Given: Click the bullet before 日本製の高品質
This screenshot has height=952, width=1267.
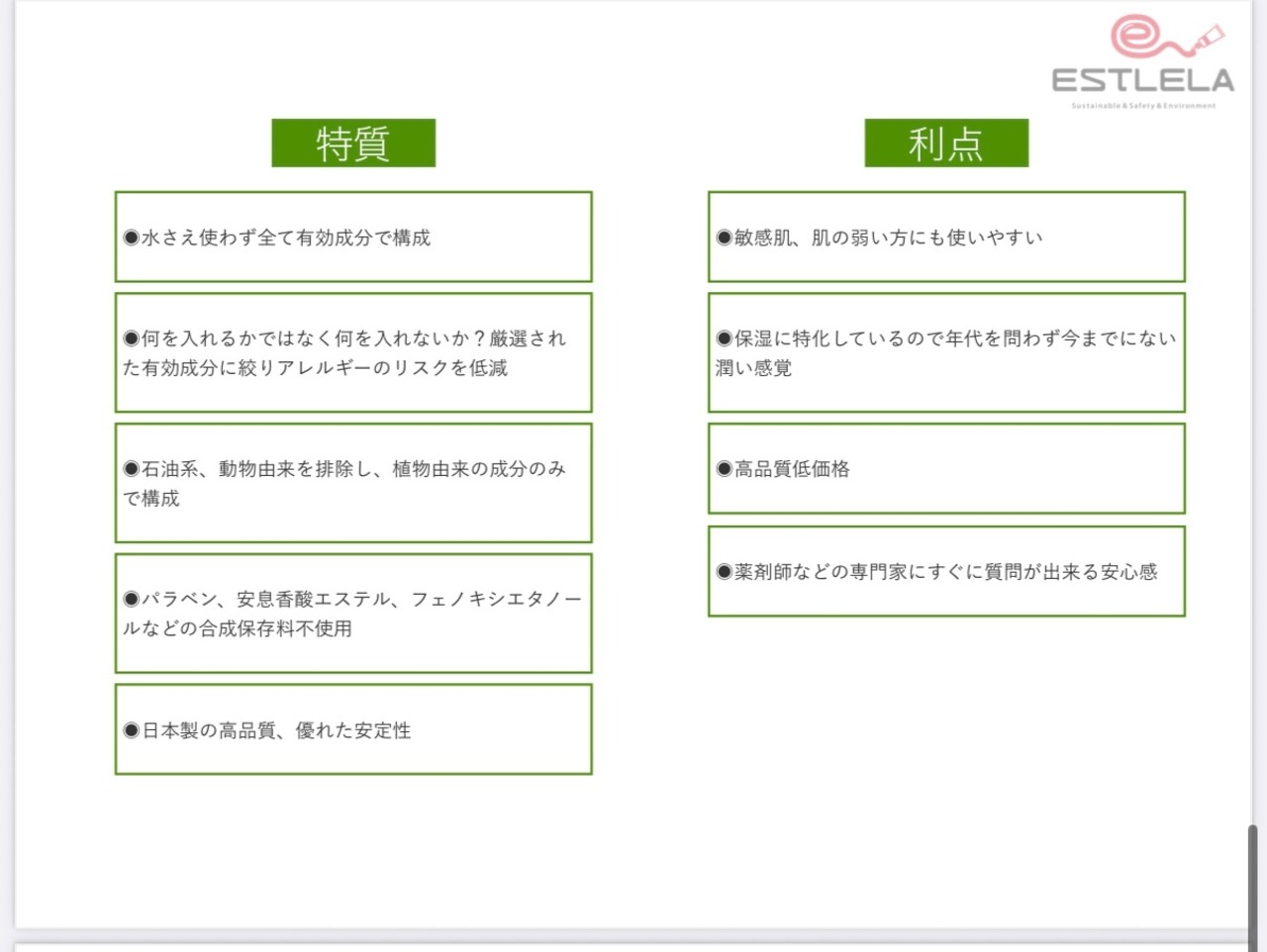Looking at the screenshot, I should 132,730.
